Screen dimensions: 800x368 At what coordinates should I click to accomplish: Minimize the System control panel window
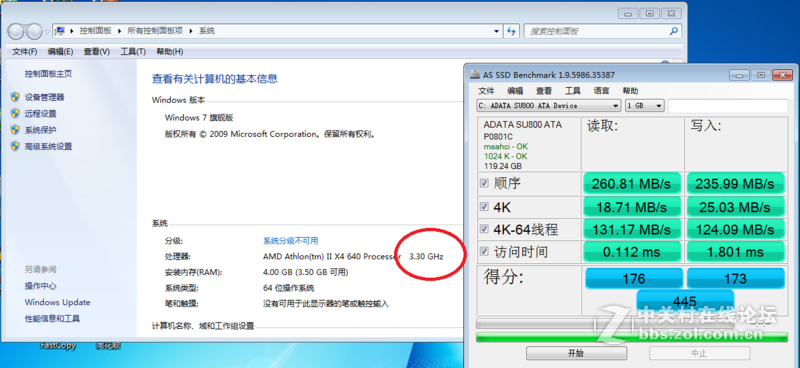coord(629,14)
